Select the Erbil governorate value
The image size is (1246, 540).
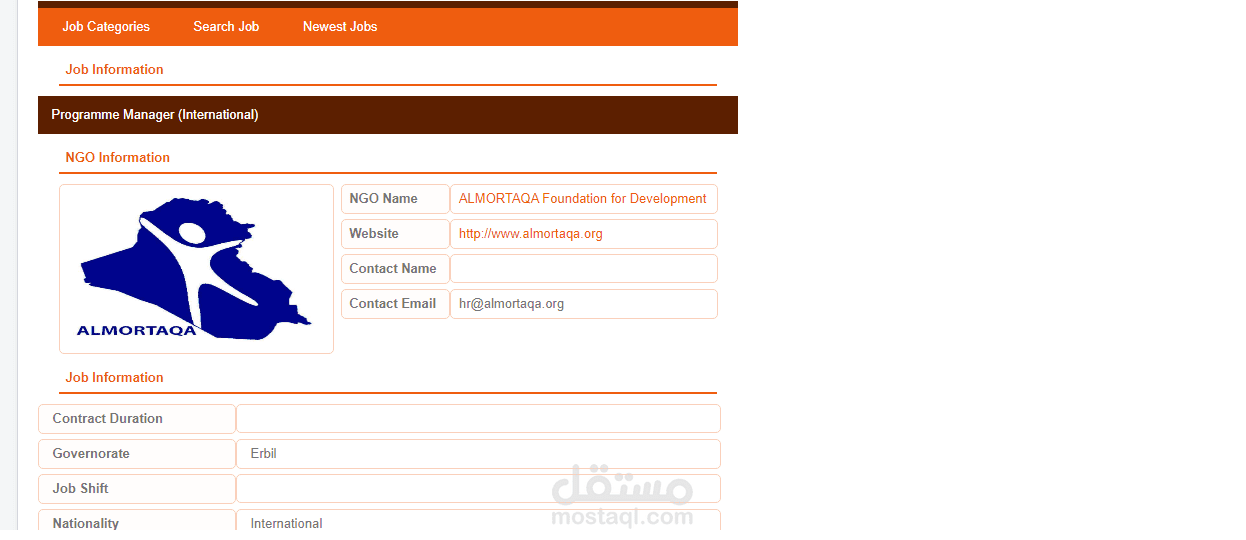click(264, 454)
